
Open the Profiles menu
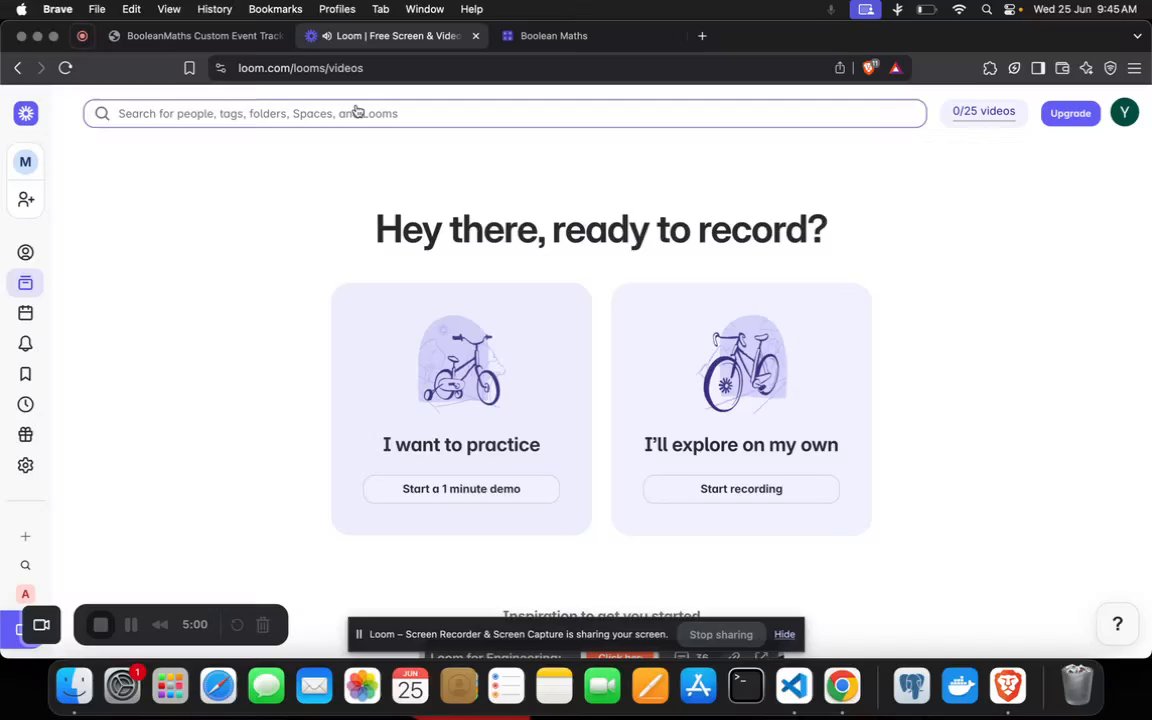(x=337, y=9)
